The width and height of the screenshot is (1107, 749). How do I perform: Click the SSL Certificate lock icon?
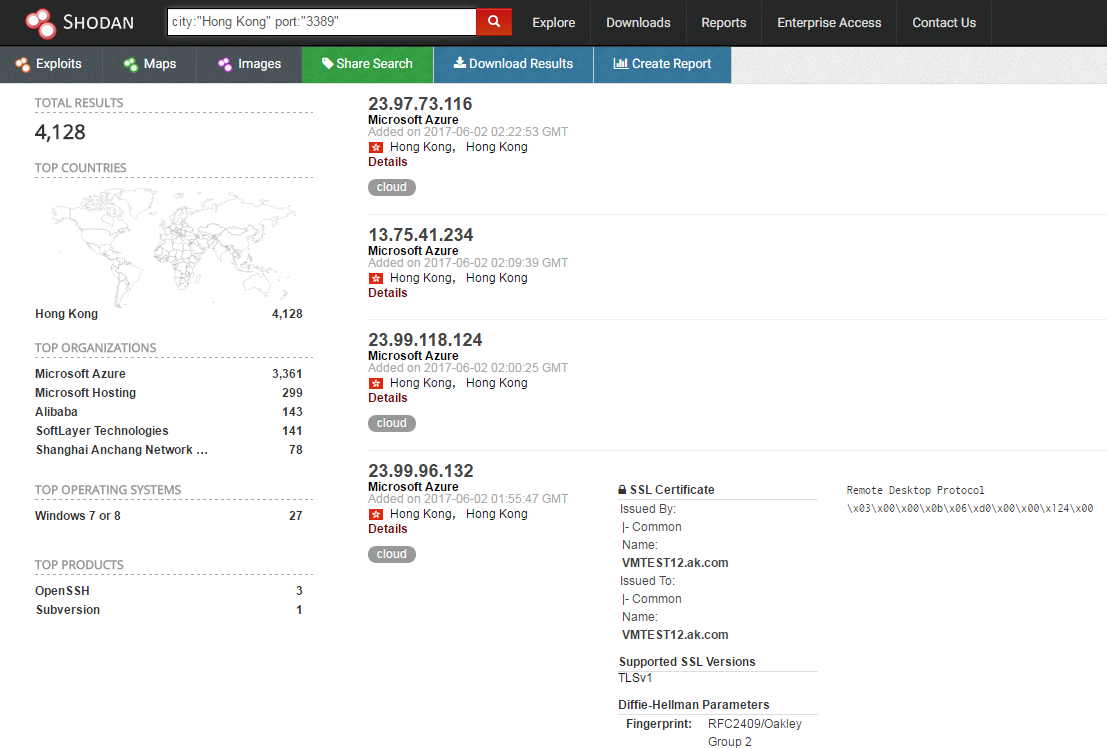click(x=622, y=489)
